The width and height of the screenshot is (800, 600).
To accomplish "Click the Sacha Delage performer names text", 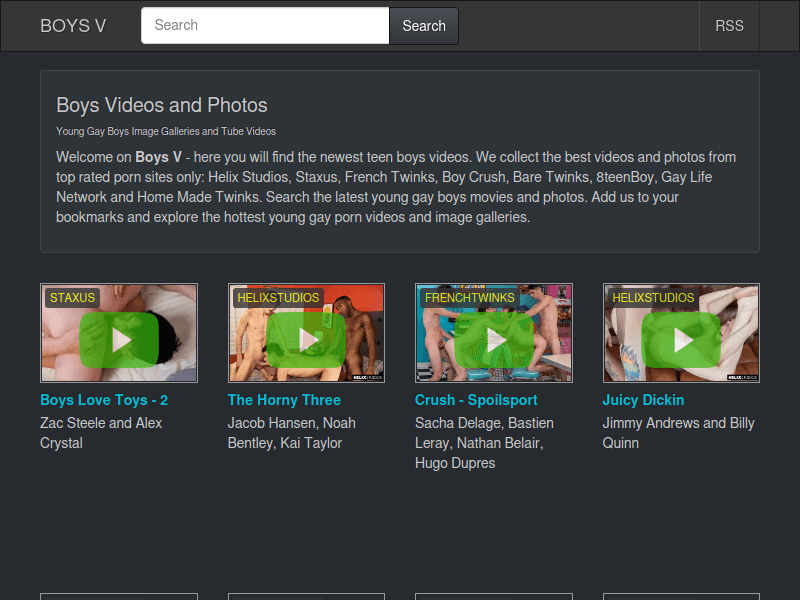I will click(x=484, y=443).
